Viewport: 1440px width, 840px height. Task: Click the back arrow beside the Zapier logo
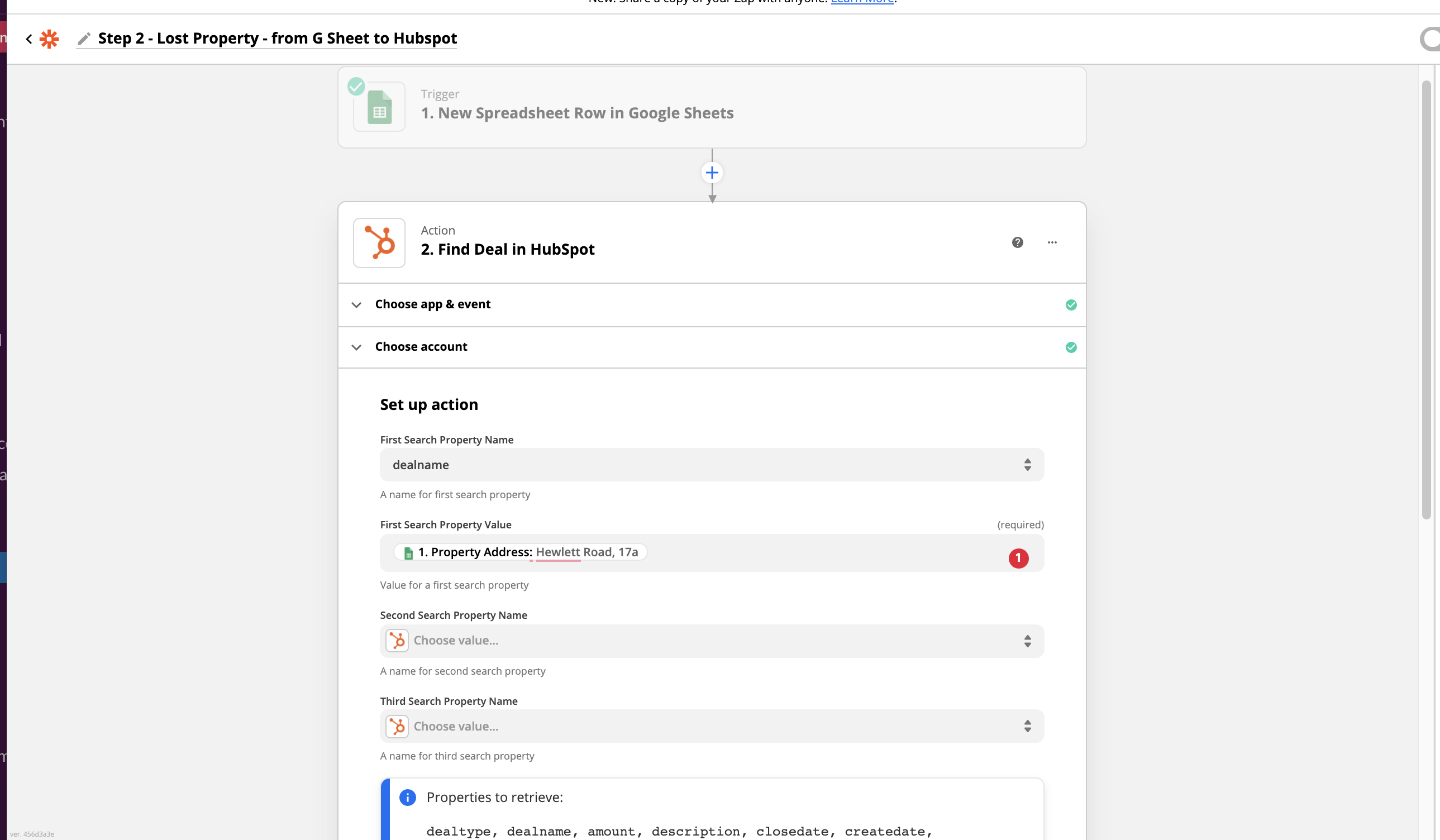[x=29, y=39]
